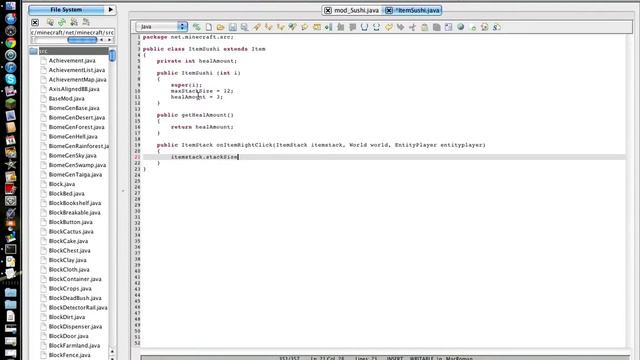Screen dimensions: 640x360
Task: Click the green plus icon in file browser toolbar
Action: [62, 22]
